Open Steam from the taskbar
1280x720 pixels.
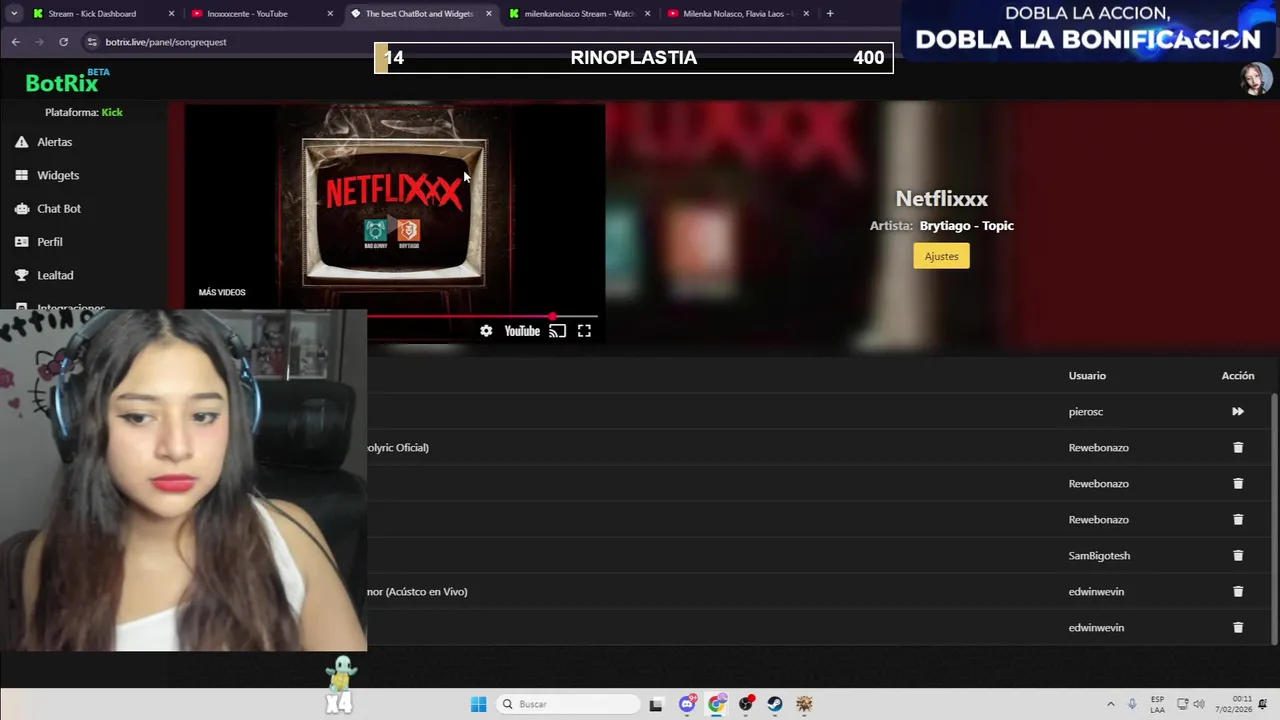tap(775, 704)
